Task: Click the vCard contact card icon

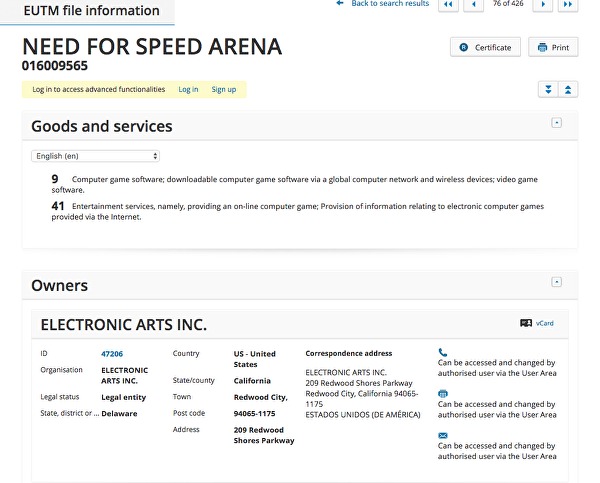Action: (527, 323)
